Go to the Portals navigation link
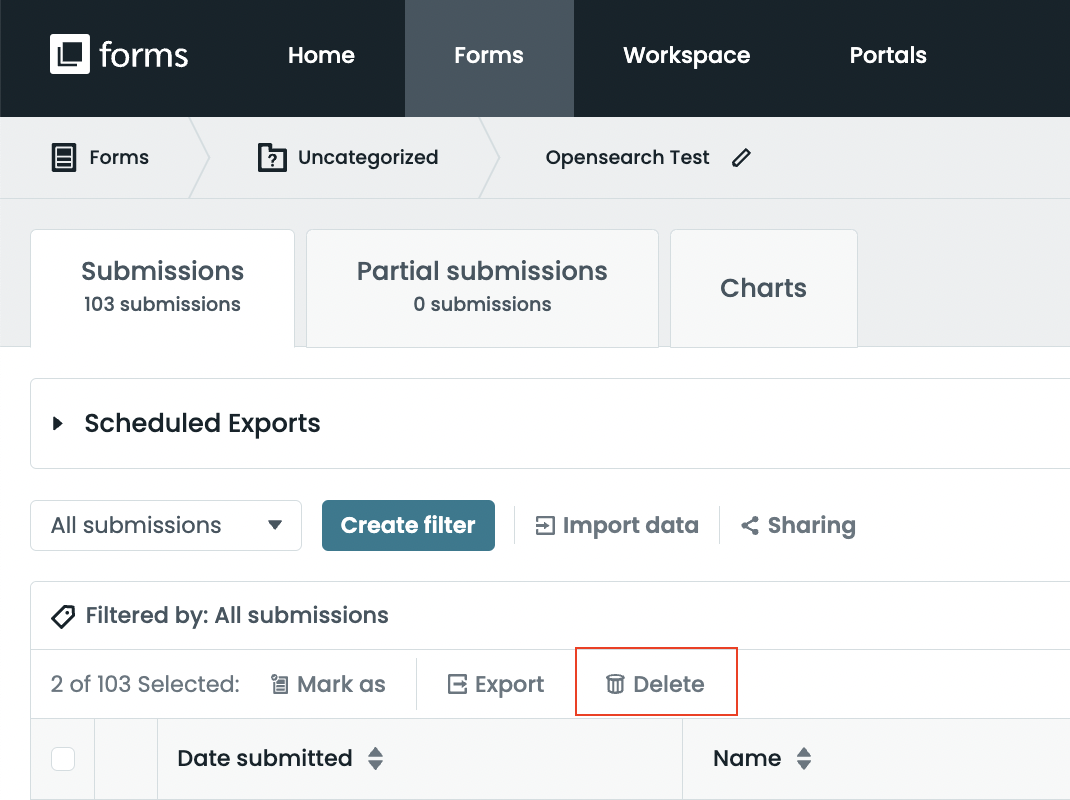Screen dimensions: 1070x800 887,56
